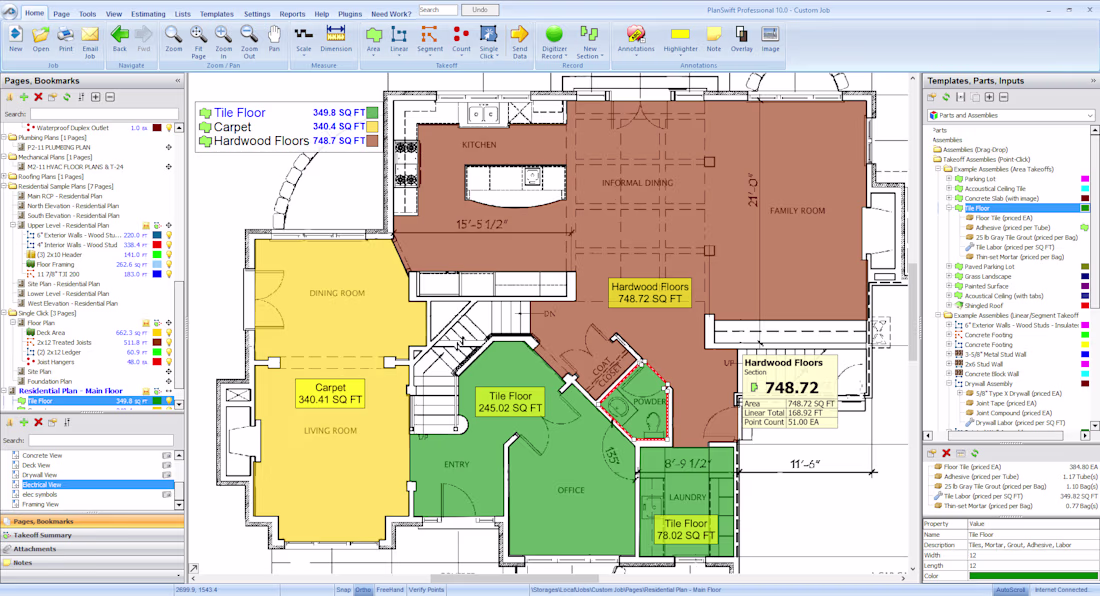Toggle lightbulb for Tile Floor takeoff
1100x596 pixels.
coord(169,401)
